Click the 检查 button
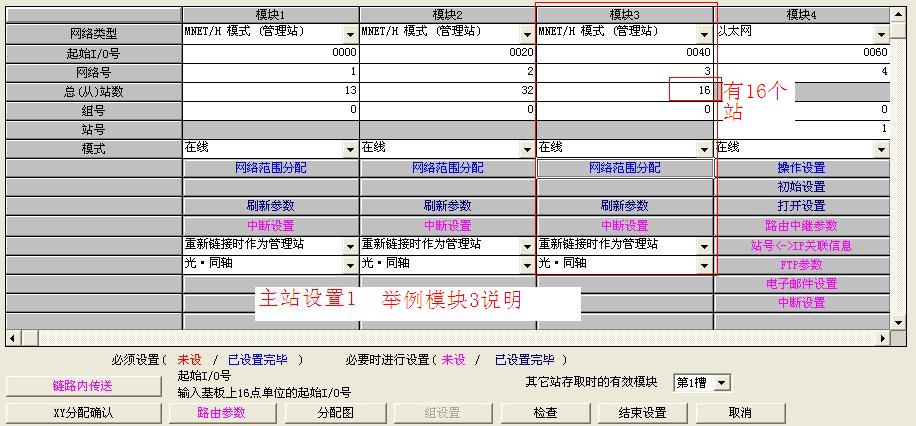Viewport: 916px width, 426px height. (x=545, y=412)
